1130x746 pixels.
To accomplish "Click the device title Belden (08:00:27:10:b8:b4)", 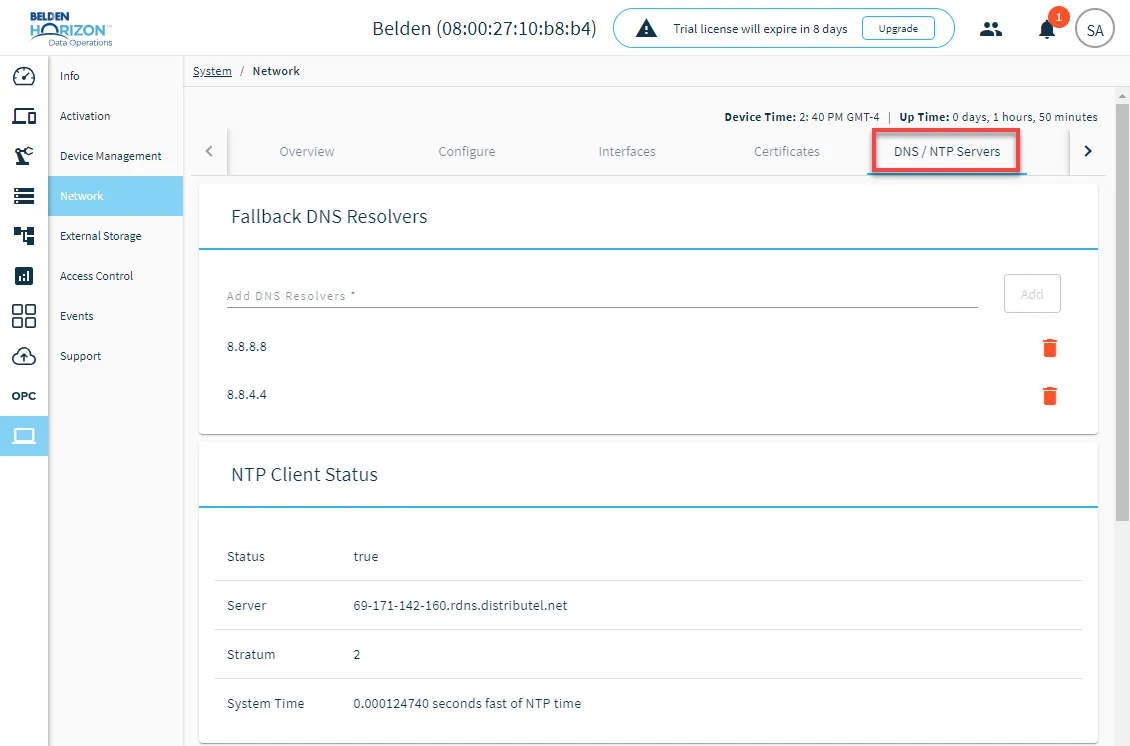I will pos(484,29).
